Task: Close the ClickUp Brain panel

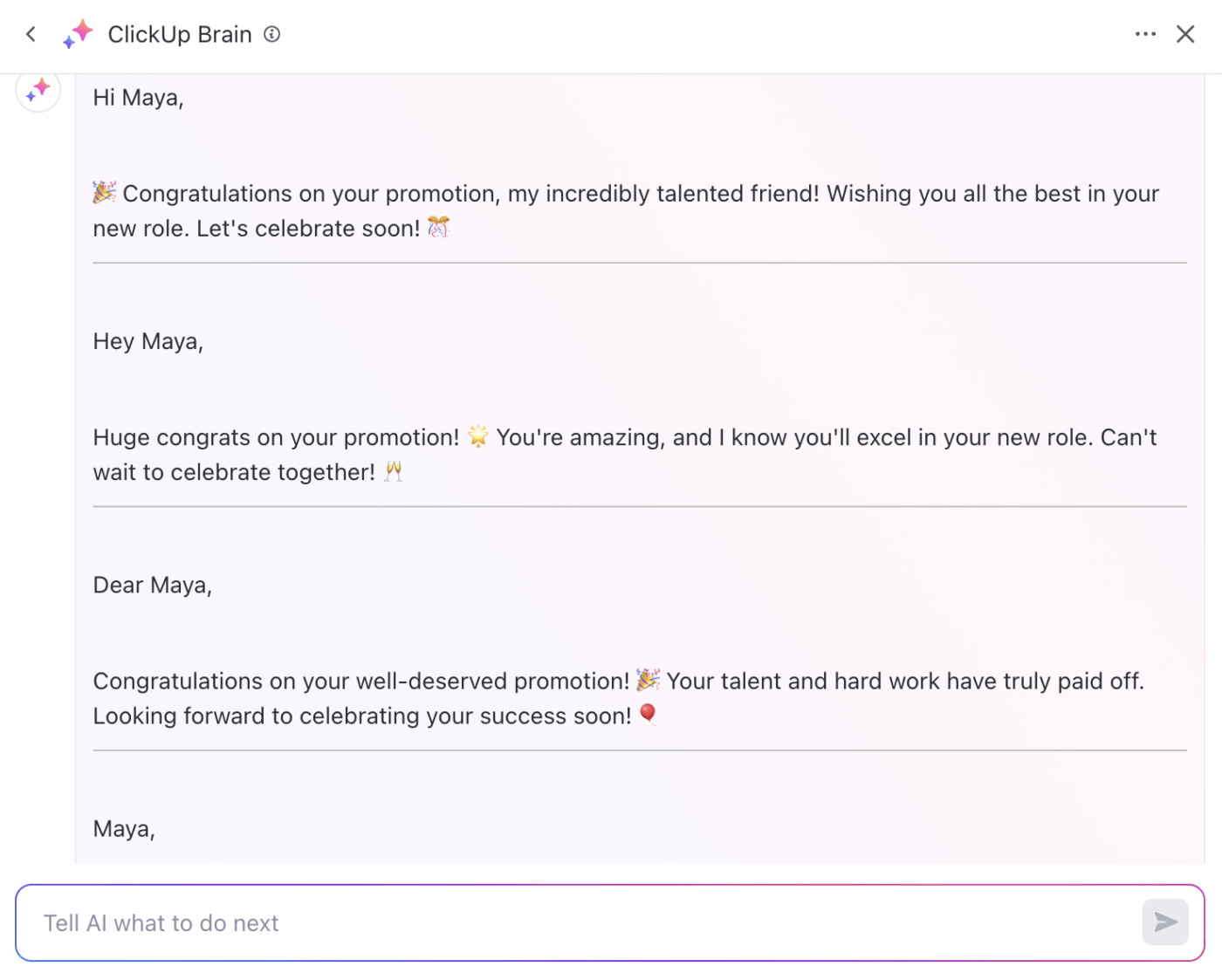Action: [x=1184, y=34]
